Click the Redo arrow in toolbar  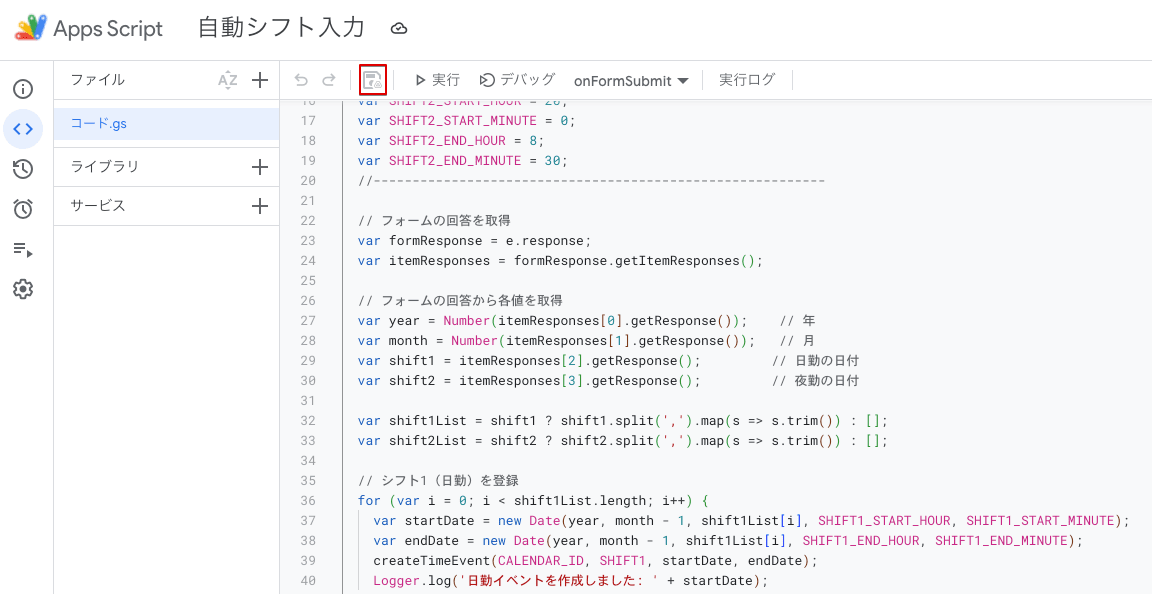tap(328, 80)
